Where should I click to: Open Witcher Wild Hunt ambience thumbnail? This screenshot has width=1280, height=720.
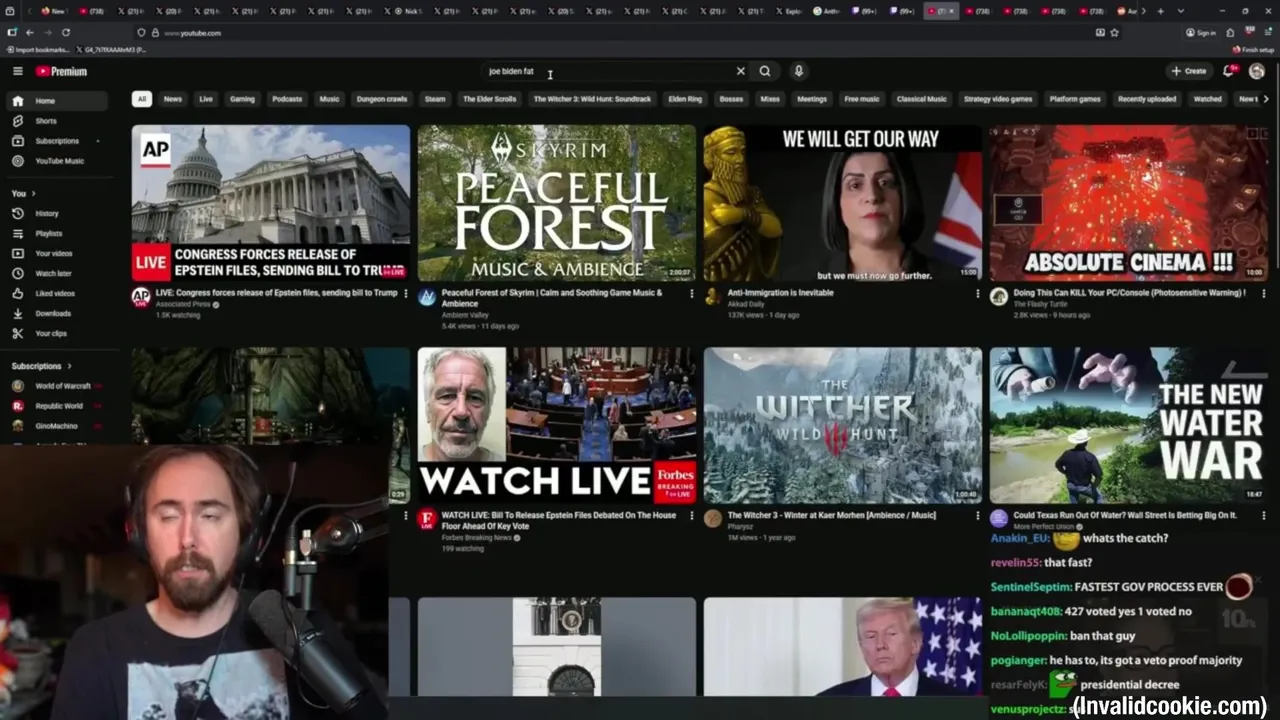pyautogui.click(x=843, y=425)
